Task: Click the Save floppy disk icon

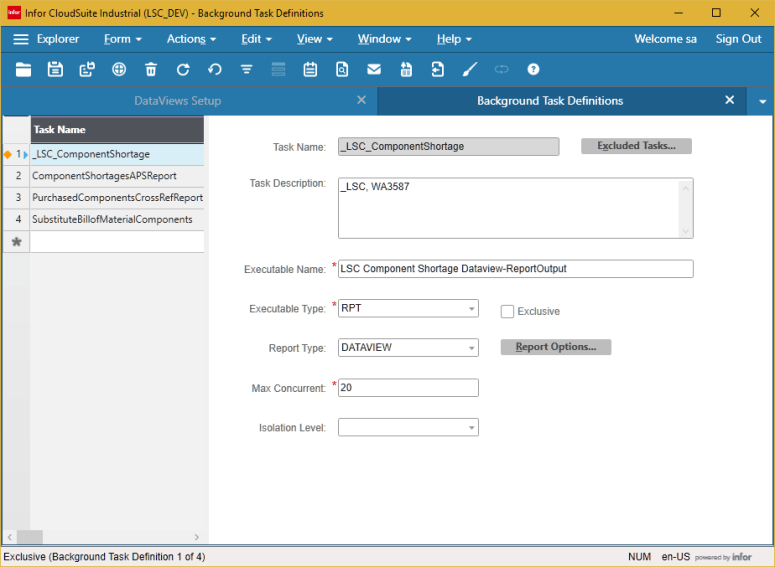Action: (55, 70)
